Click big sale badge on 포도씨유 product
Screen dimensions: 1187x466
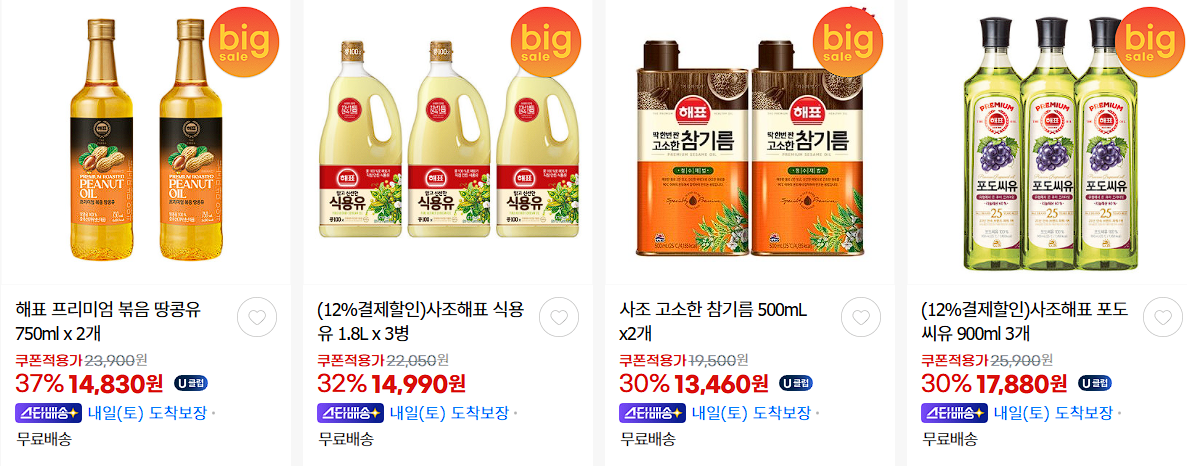click(1150, 42)
